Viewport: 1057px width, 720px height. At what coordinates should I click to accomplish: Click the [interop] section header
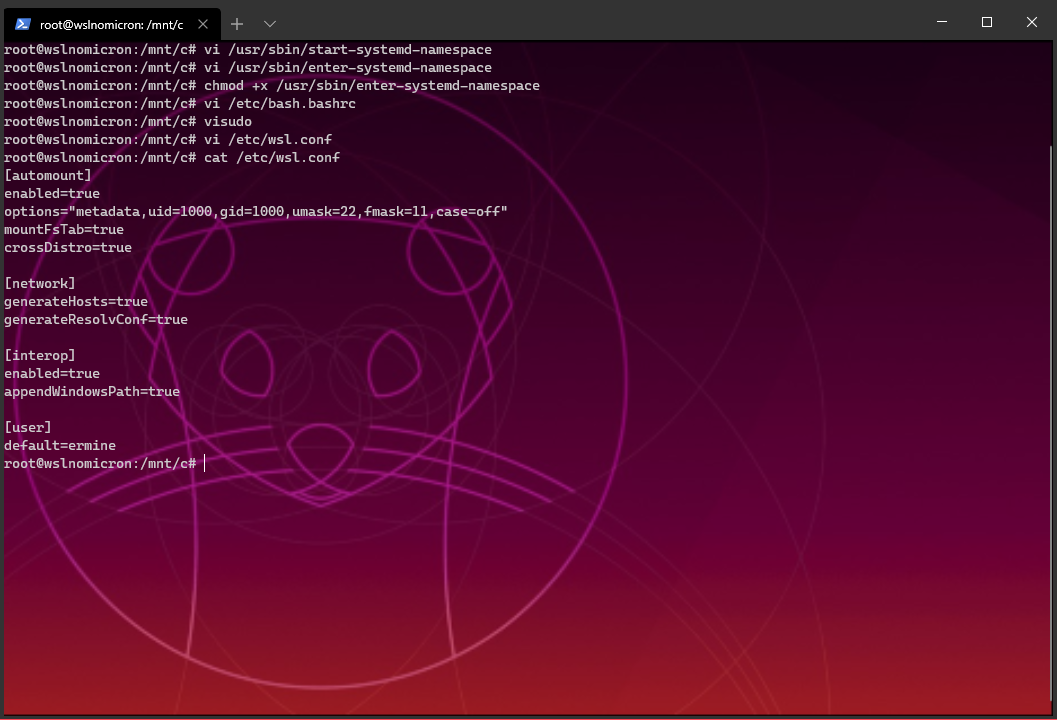click(x=39, y=355)
